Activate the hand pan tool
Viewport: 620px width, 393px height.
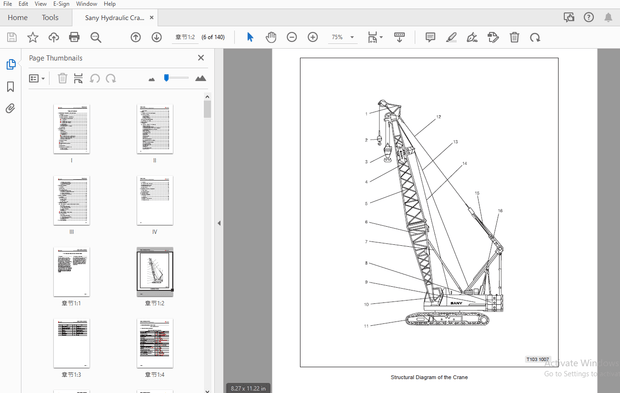(271, 37)
